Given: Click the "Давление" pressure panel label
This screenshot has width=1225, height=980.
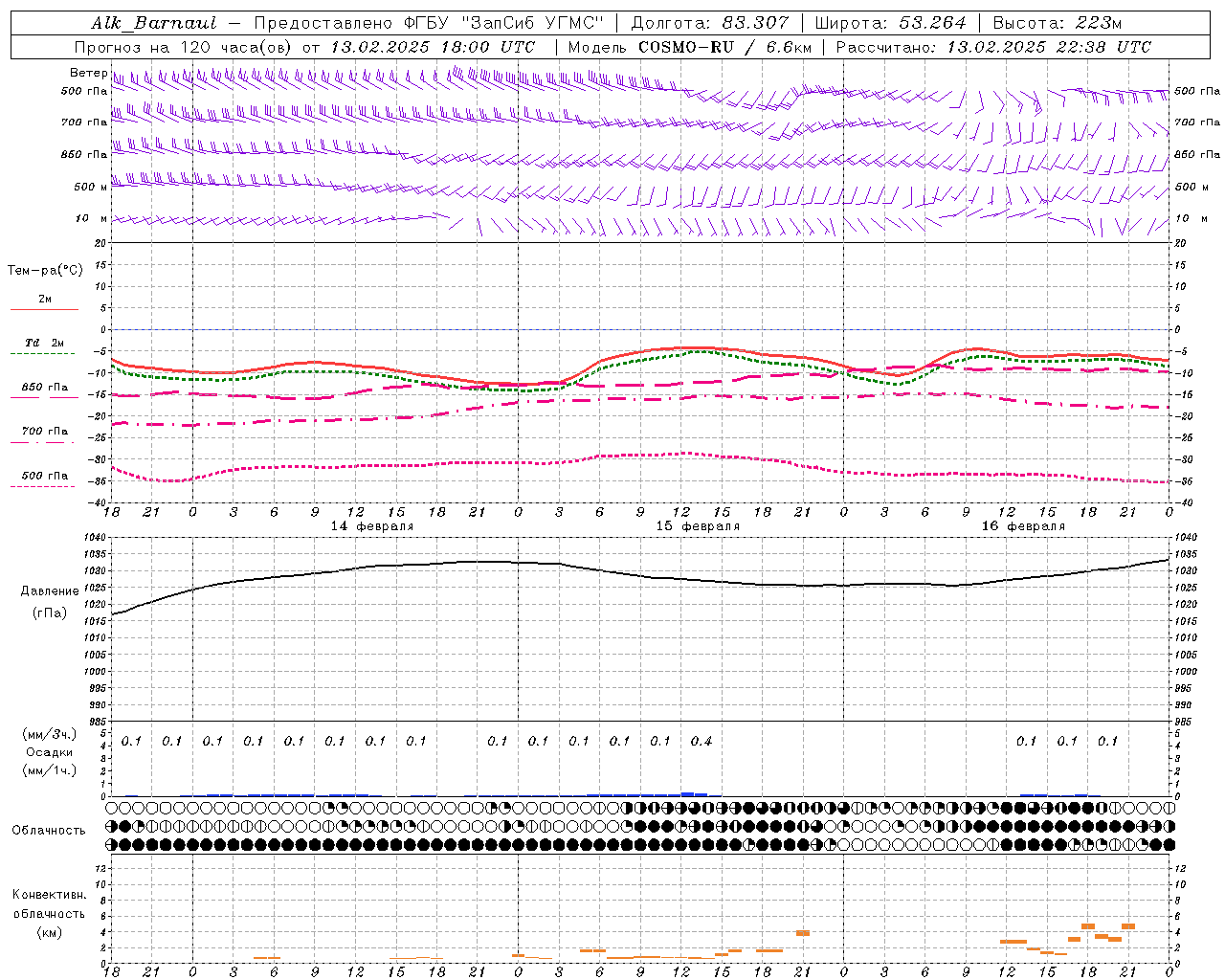Looking at the screenshot, I should click(x=50, y=591).
